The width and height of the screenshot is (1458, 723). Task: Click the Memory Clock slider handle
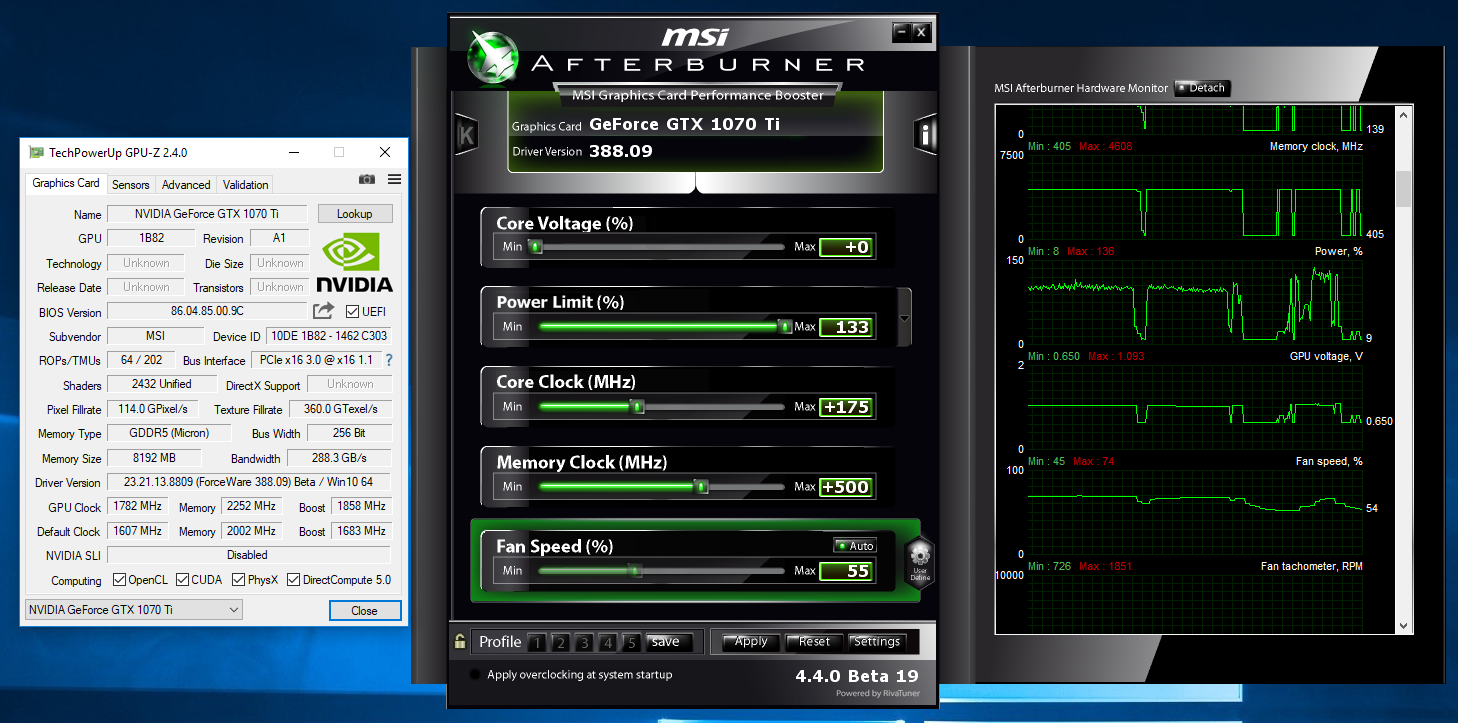702,486
